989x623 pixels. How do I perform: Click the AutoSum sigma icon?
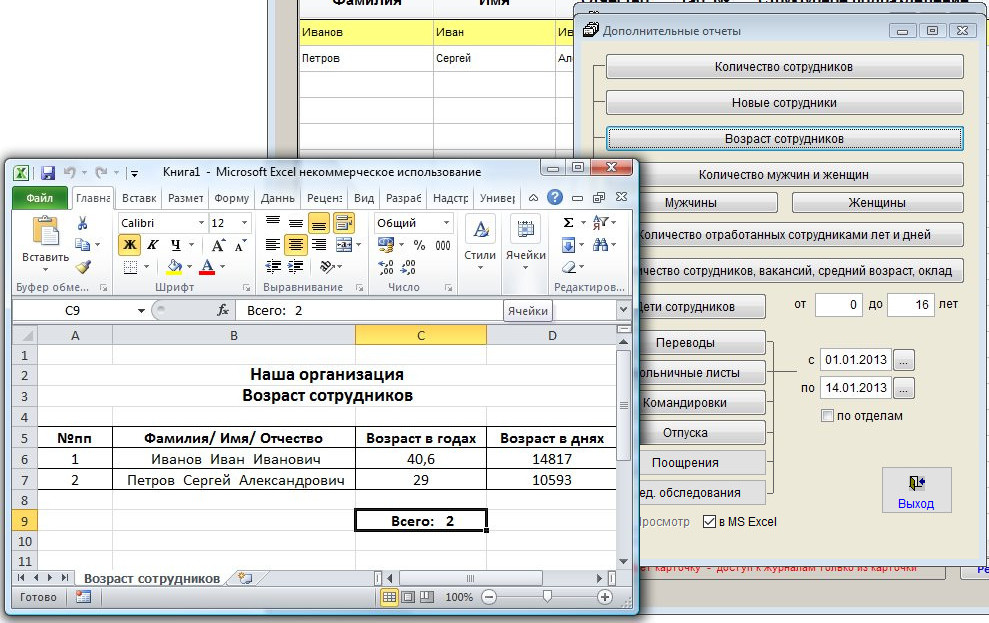(x=569, y=223)
